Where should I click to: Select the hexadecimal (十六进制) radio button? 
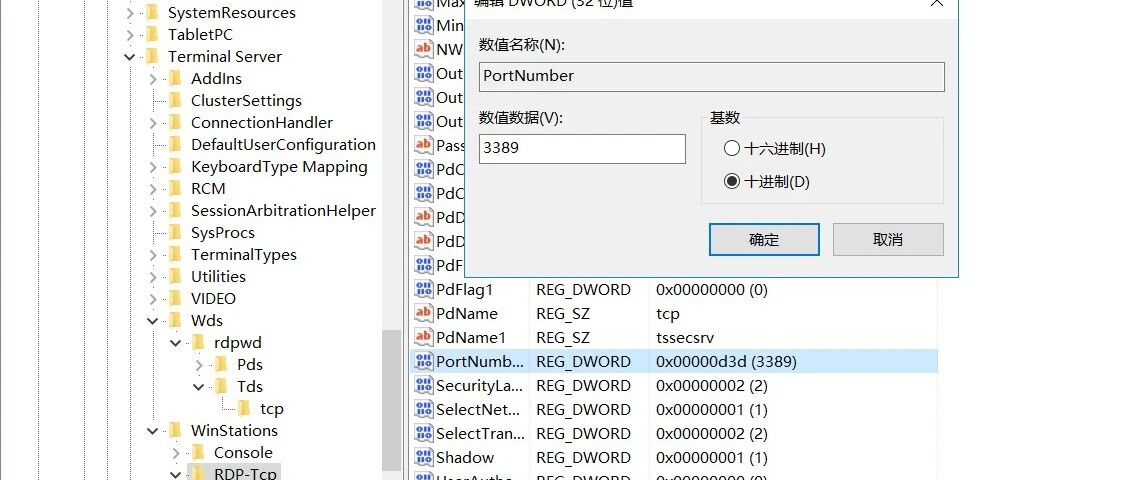(x=732, y=149)
